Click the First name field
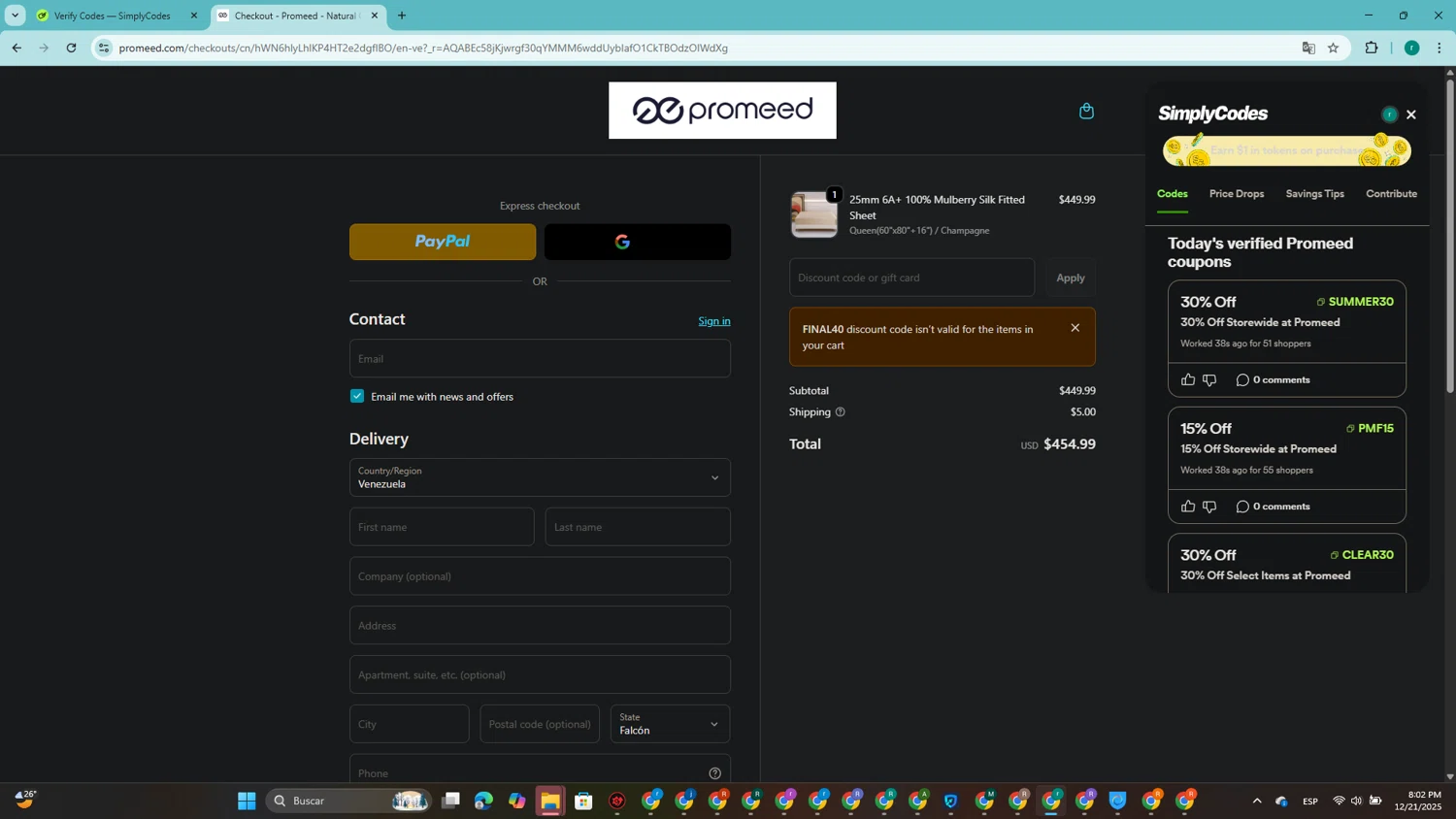Image resolution: width=1456 pixels, height=819 pixels. tap(442, 527)
